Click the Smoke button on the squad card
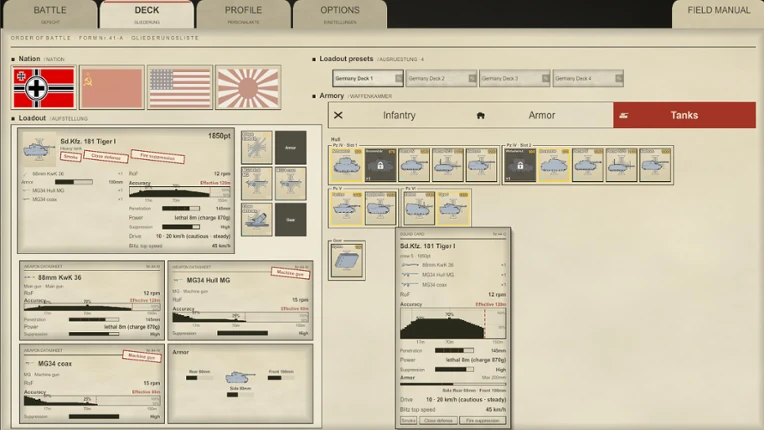764x430 pixels. (408, 420)
